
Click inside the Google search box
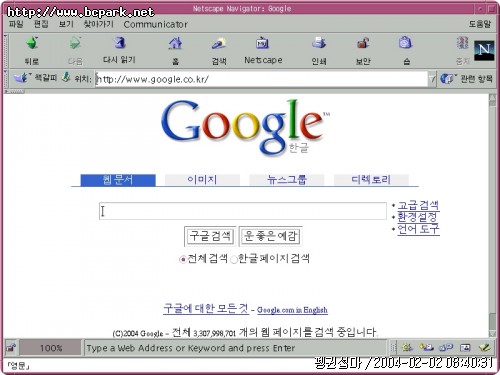[243, 211]
